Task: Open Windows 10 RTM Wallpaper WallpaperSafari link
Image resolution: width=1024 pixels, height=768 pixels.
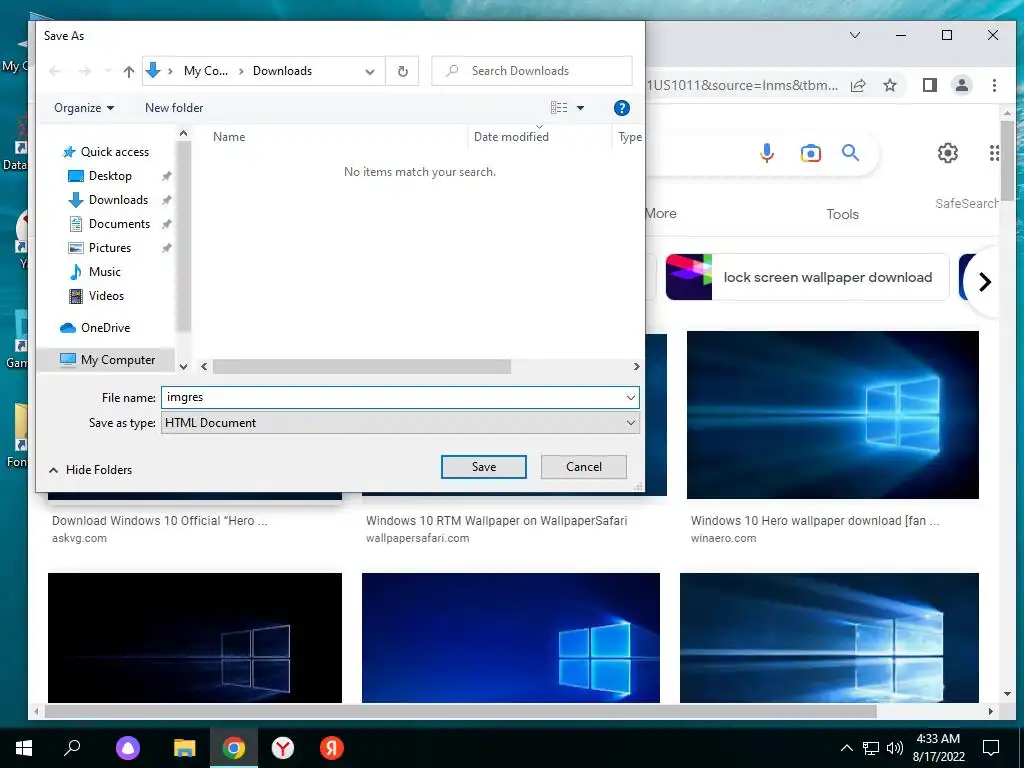Action: click(496, 520)
